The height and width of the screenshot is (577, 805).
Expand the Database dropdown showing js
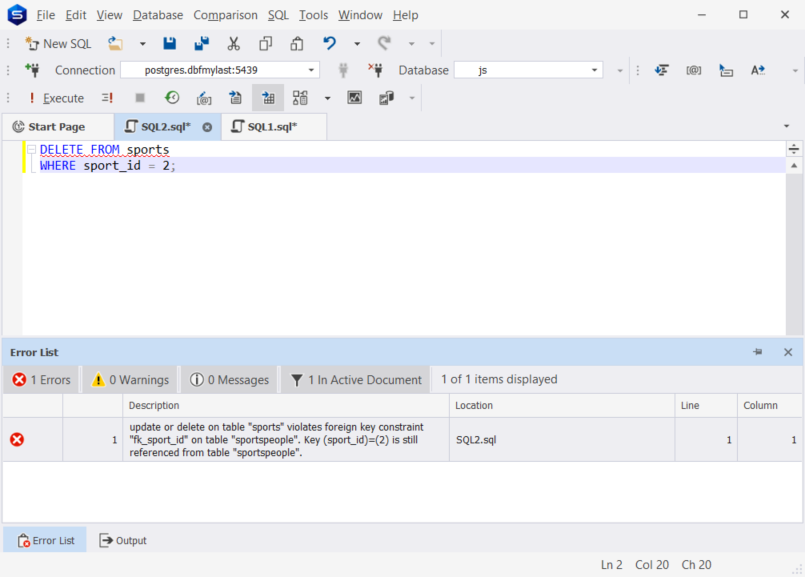point(595,71)
